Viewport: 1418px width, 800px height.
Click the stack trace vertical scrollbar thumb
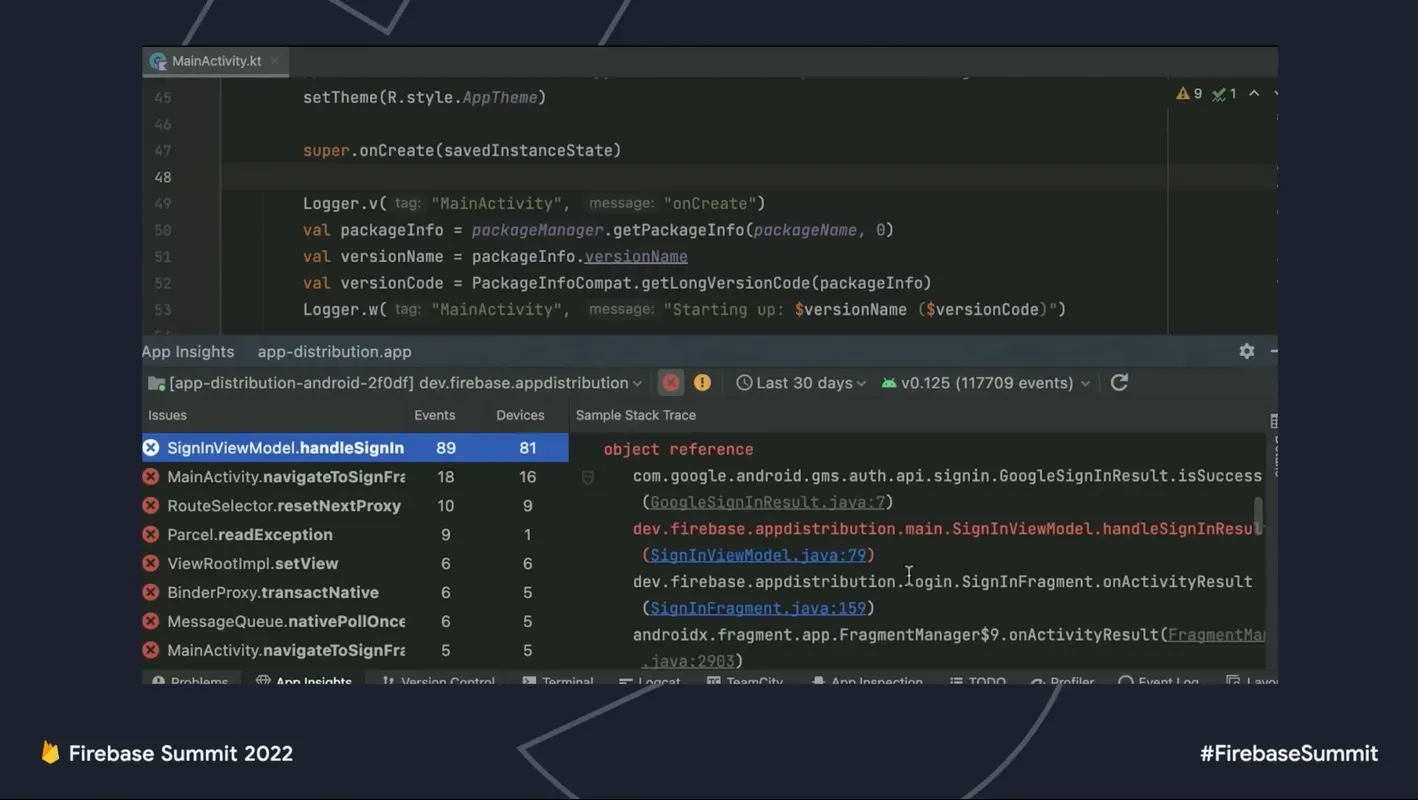1258,515
